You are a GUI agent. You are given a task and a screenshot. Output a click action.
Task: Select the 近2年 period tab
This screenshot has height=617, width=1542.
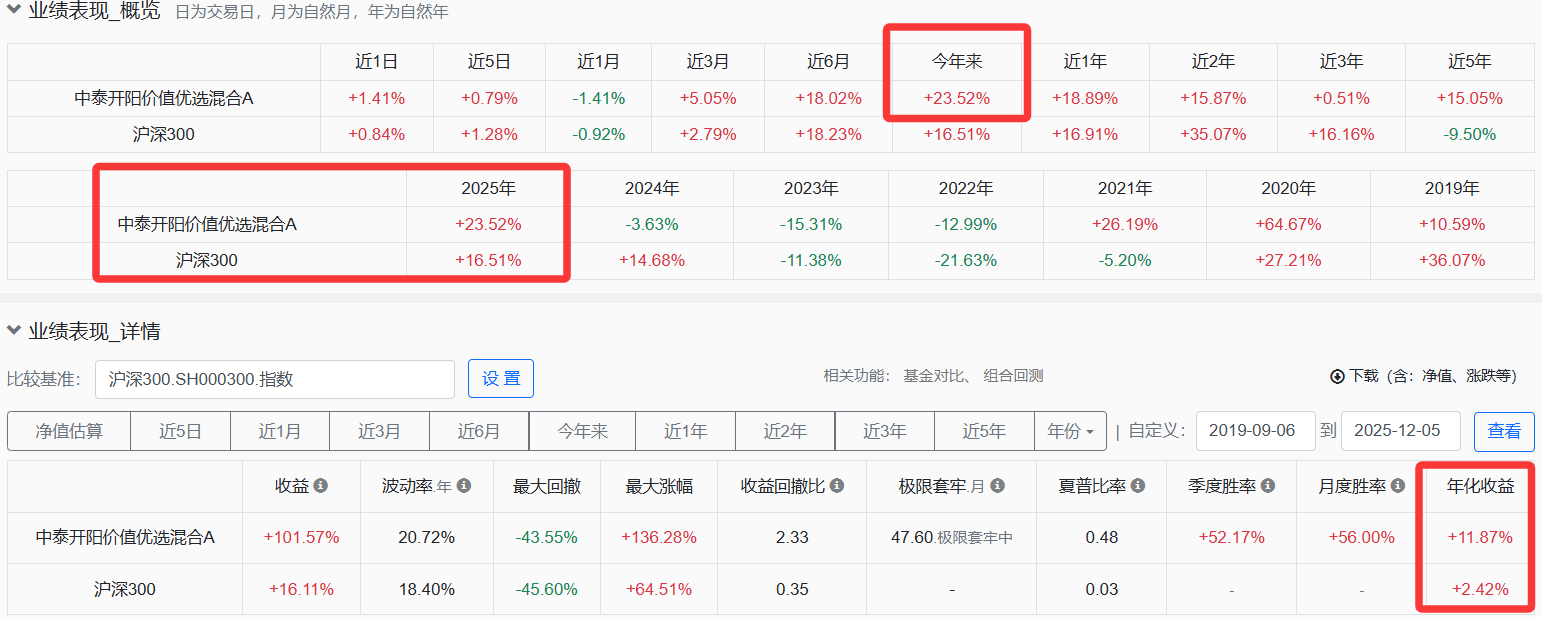(x=785, y=431)
